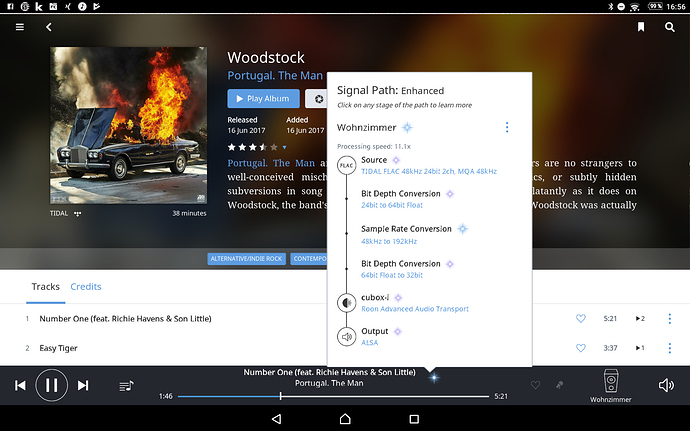Open more options for Number One track
Screen dimensions: 690x431
point(669,318)
